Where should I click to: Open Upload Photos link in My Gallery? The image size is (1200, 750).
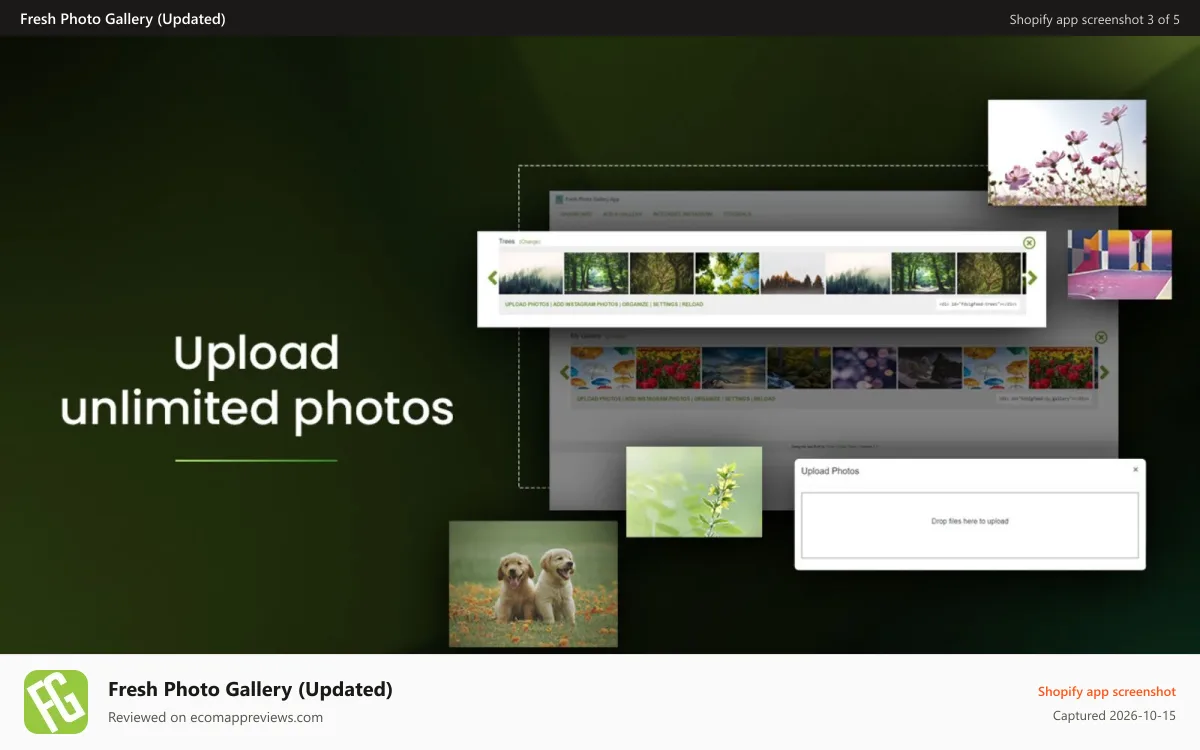coord(598,399)
